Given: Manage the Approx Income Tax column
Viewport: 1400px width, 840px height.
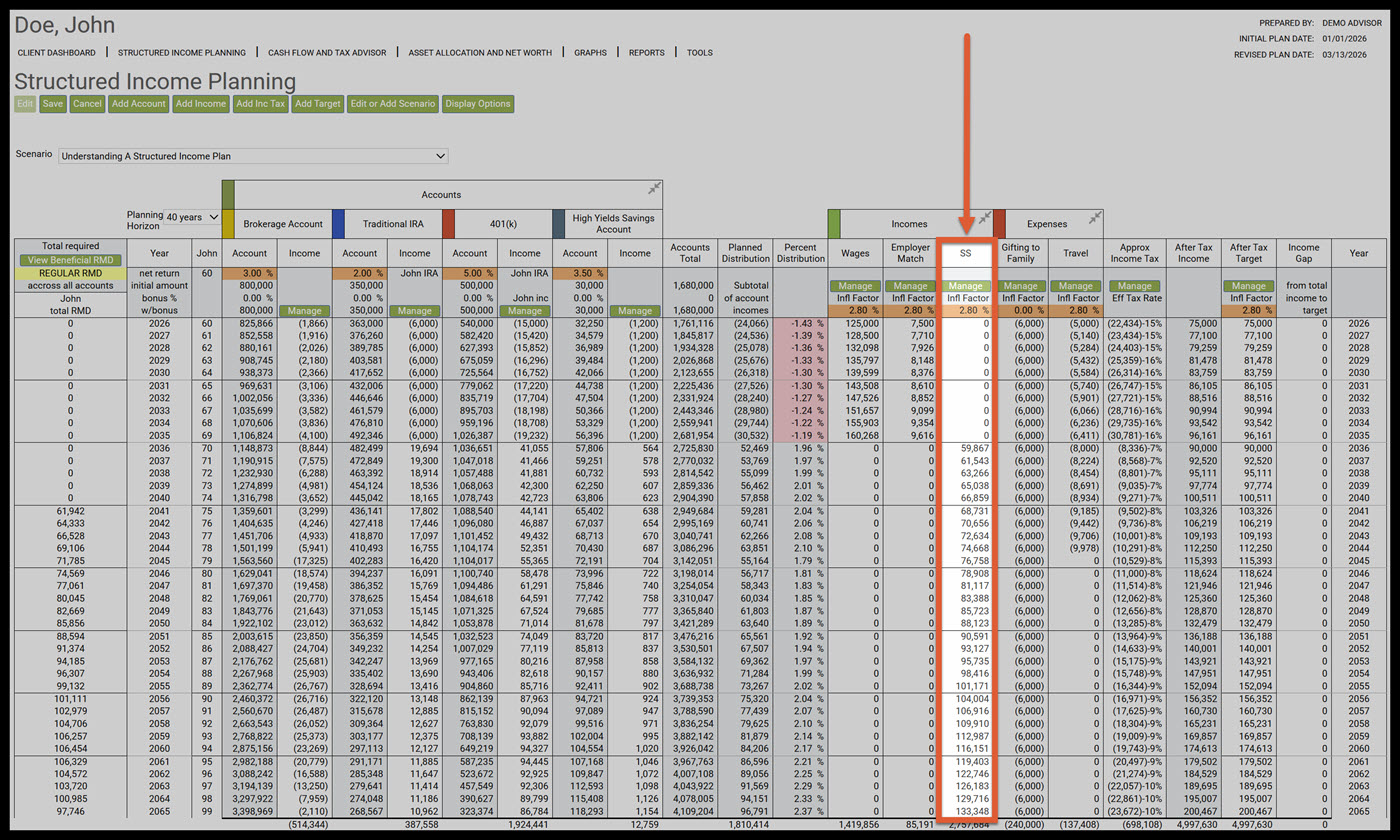Looking at the screenshot, I should 1135,286.
